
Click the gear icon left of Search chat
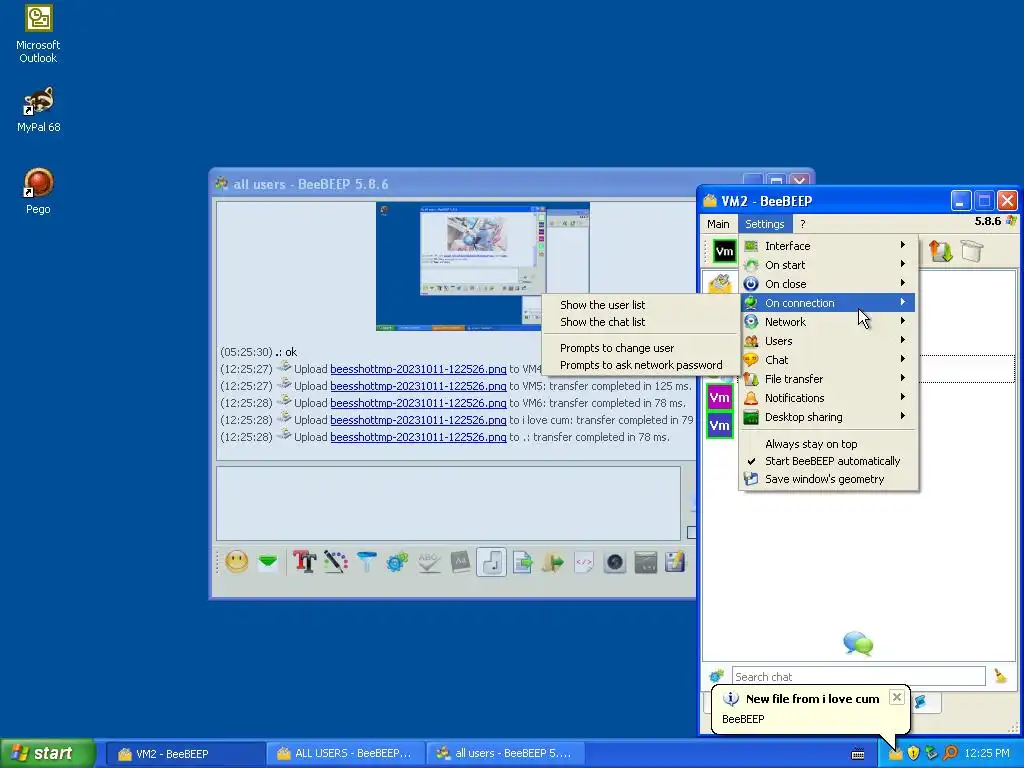pyautogui.click(x=716, y=677)
